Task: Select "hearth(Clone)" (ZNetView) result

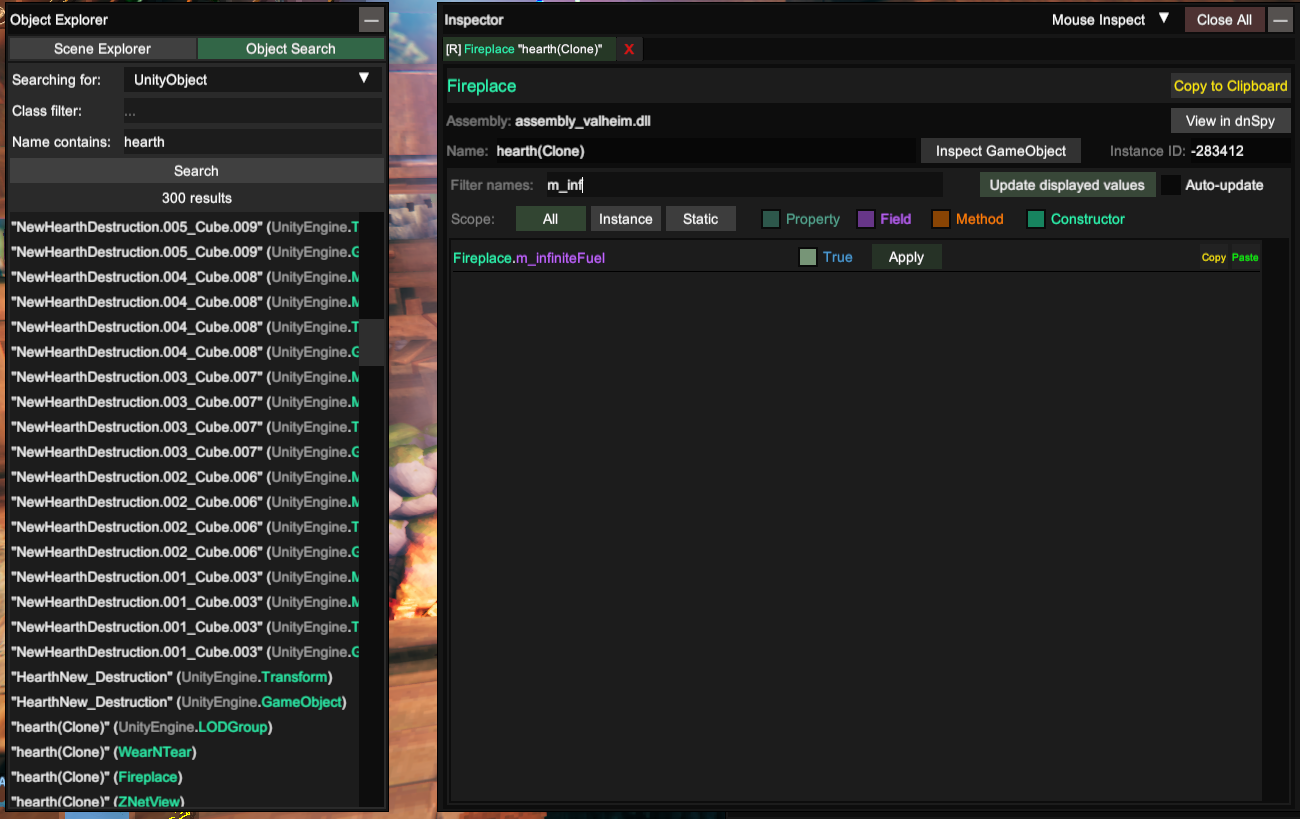Action: tap(97, 801)
